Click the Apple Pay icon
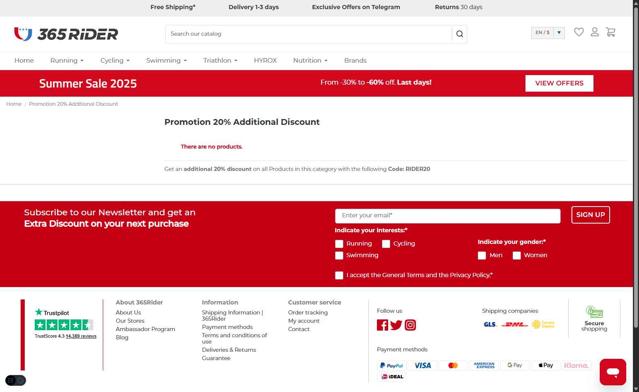This screenshot has width=639, height=392. 546,365
